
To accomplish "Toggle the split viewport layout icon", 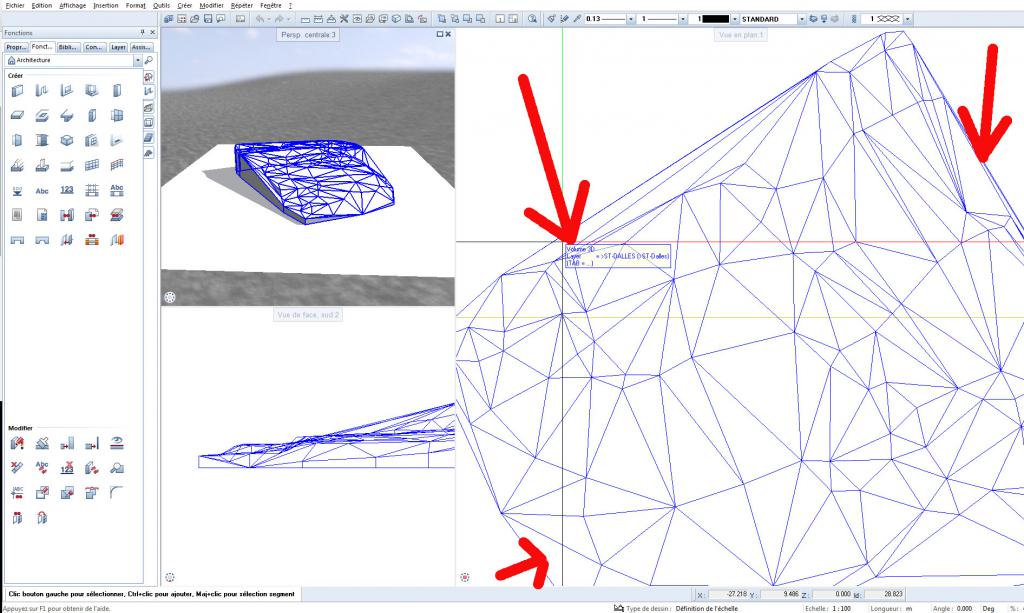I will coord(513,19).
